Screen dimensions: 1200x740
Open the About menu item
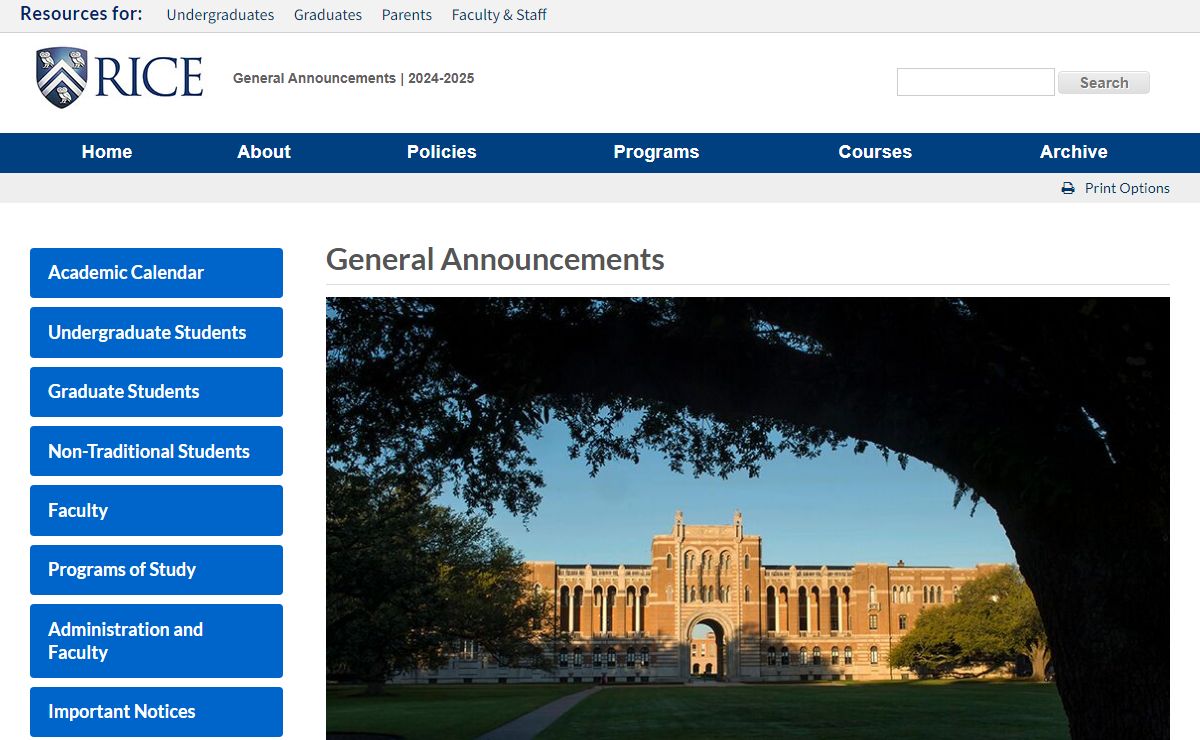264,152
